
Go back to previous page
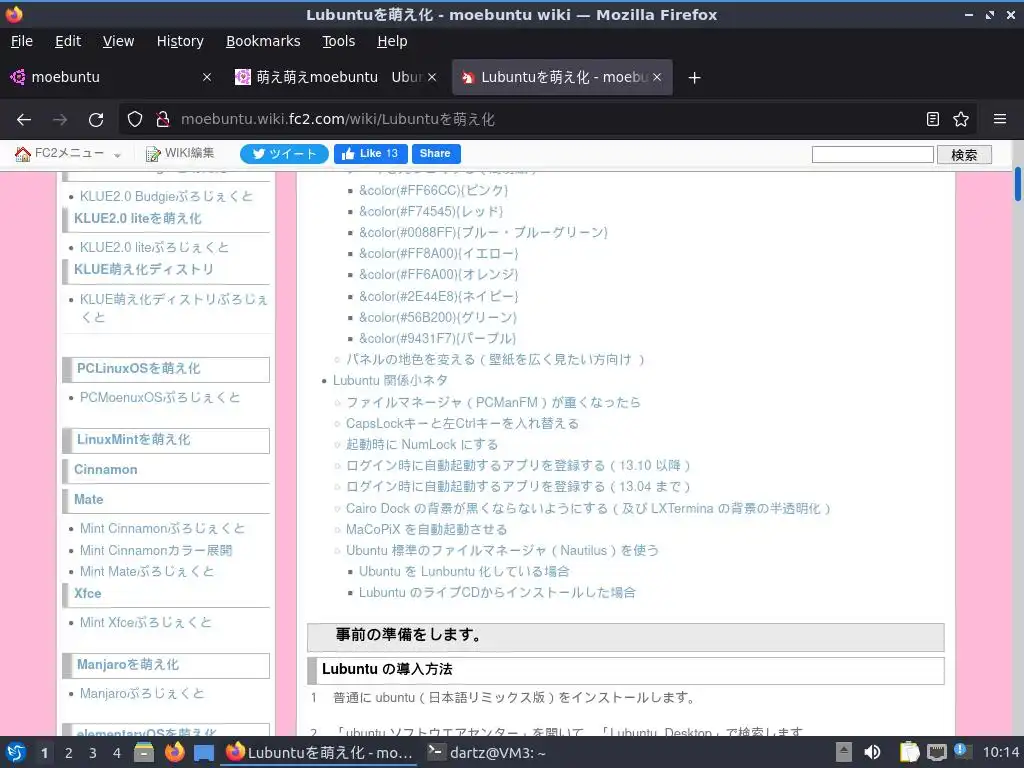(24, 120)
